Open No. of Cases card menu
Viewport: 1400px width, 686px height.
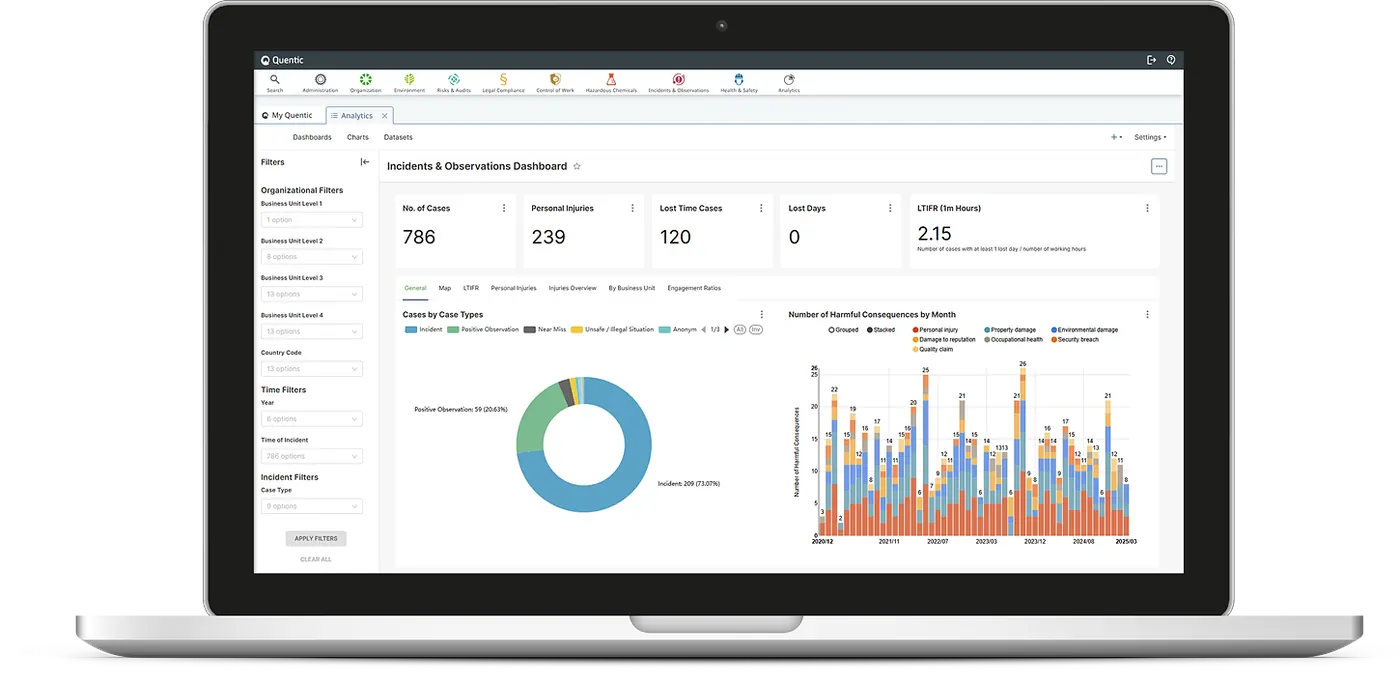point(503,208)
